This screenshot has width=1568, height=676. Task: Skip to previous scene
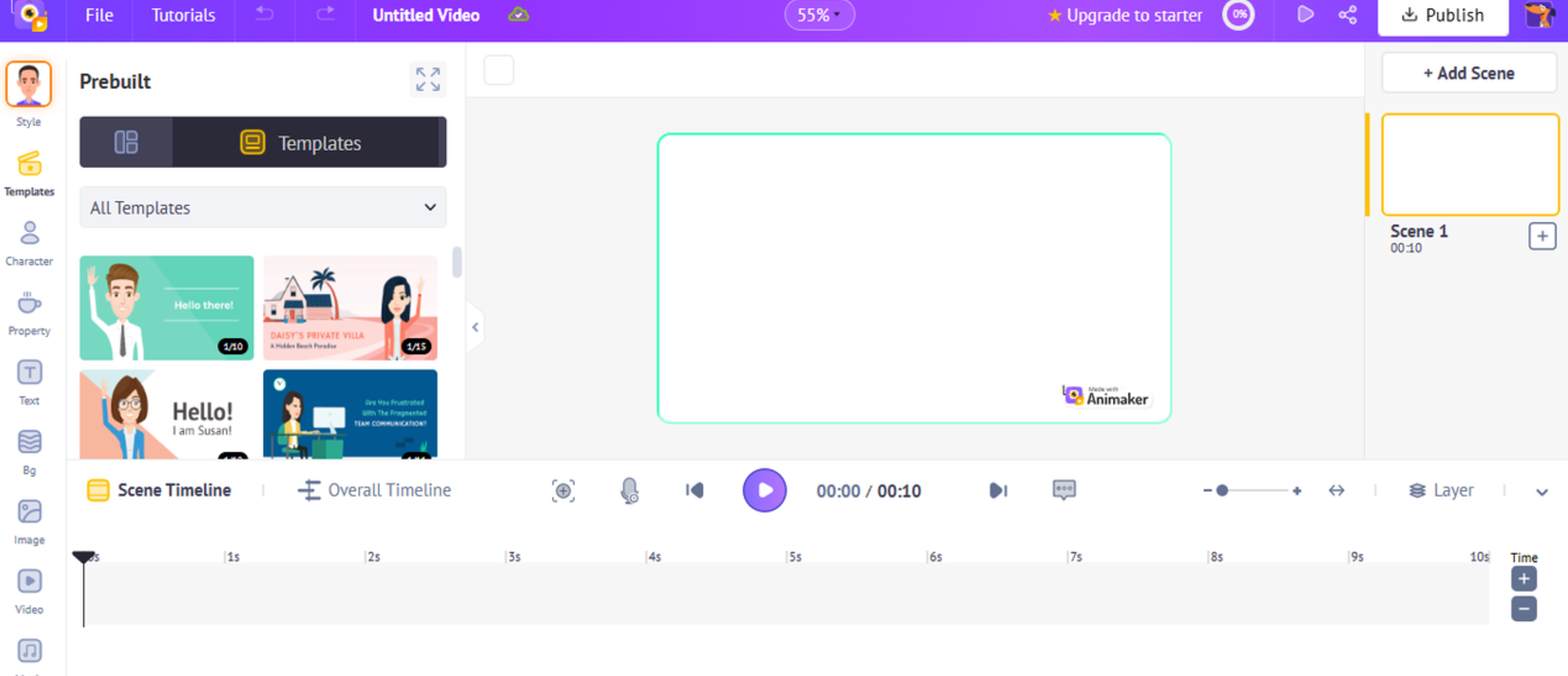[695, 490]
